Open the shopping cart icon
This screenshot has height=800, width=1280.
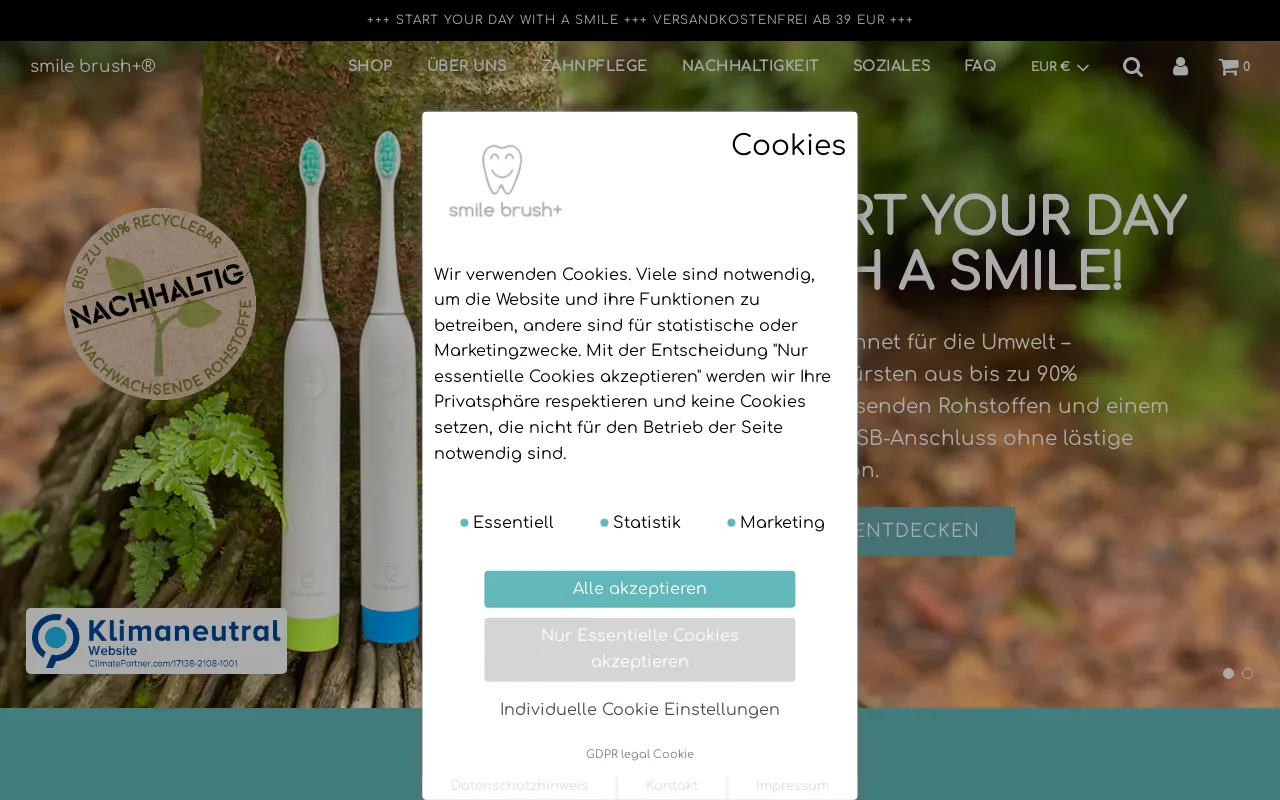click(x=1234, y=67)
